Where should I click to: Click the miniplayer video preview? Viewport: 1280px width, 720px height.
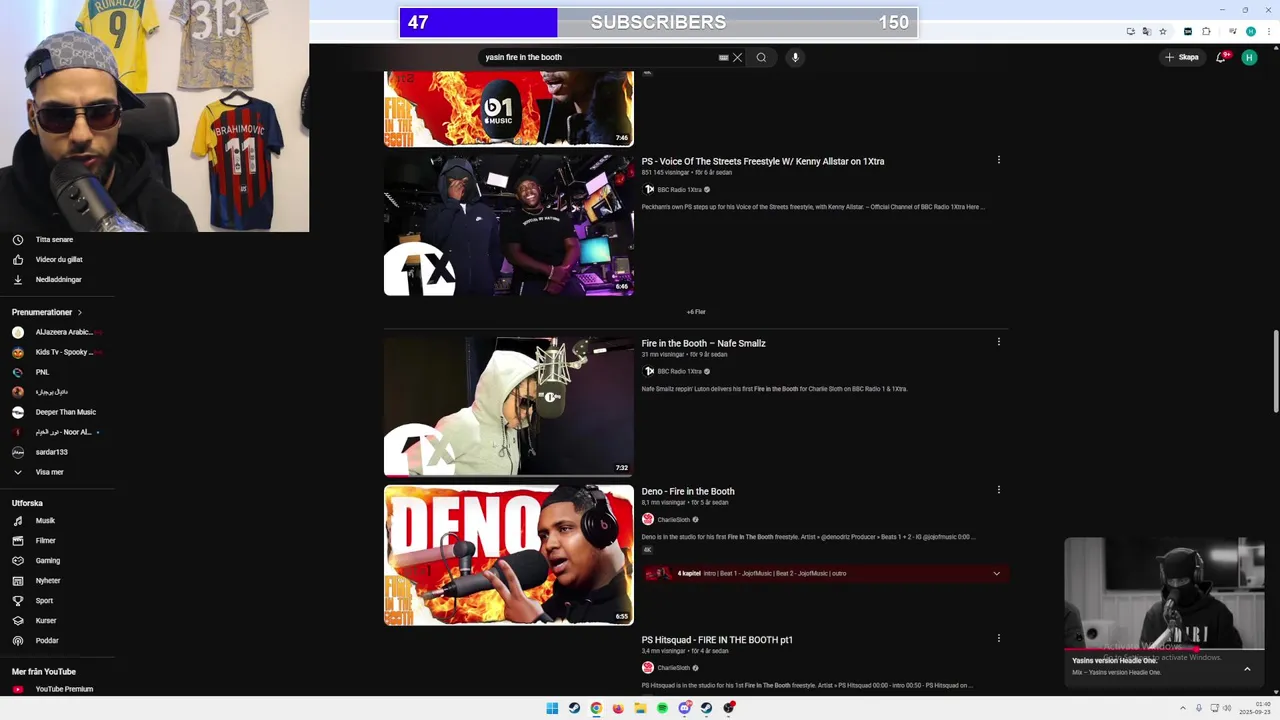tap(1164, 593)
